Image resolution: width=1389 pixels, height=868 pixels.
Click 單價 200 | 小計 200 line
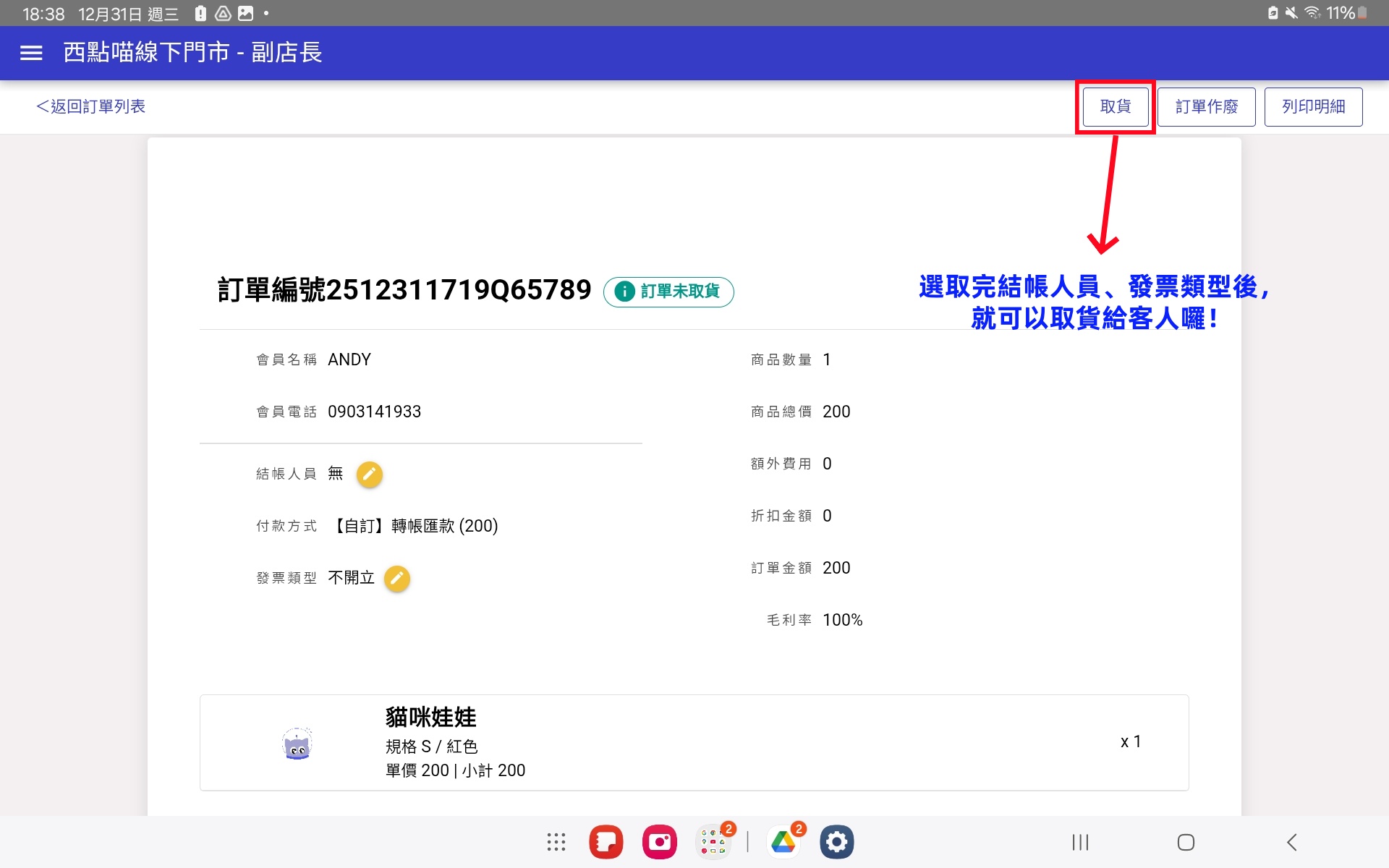(x=455, y=770)
